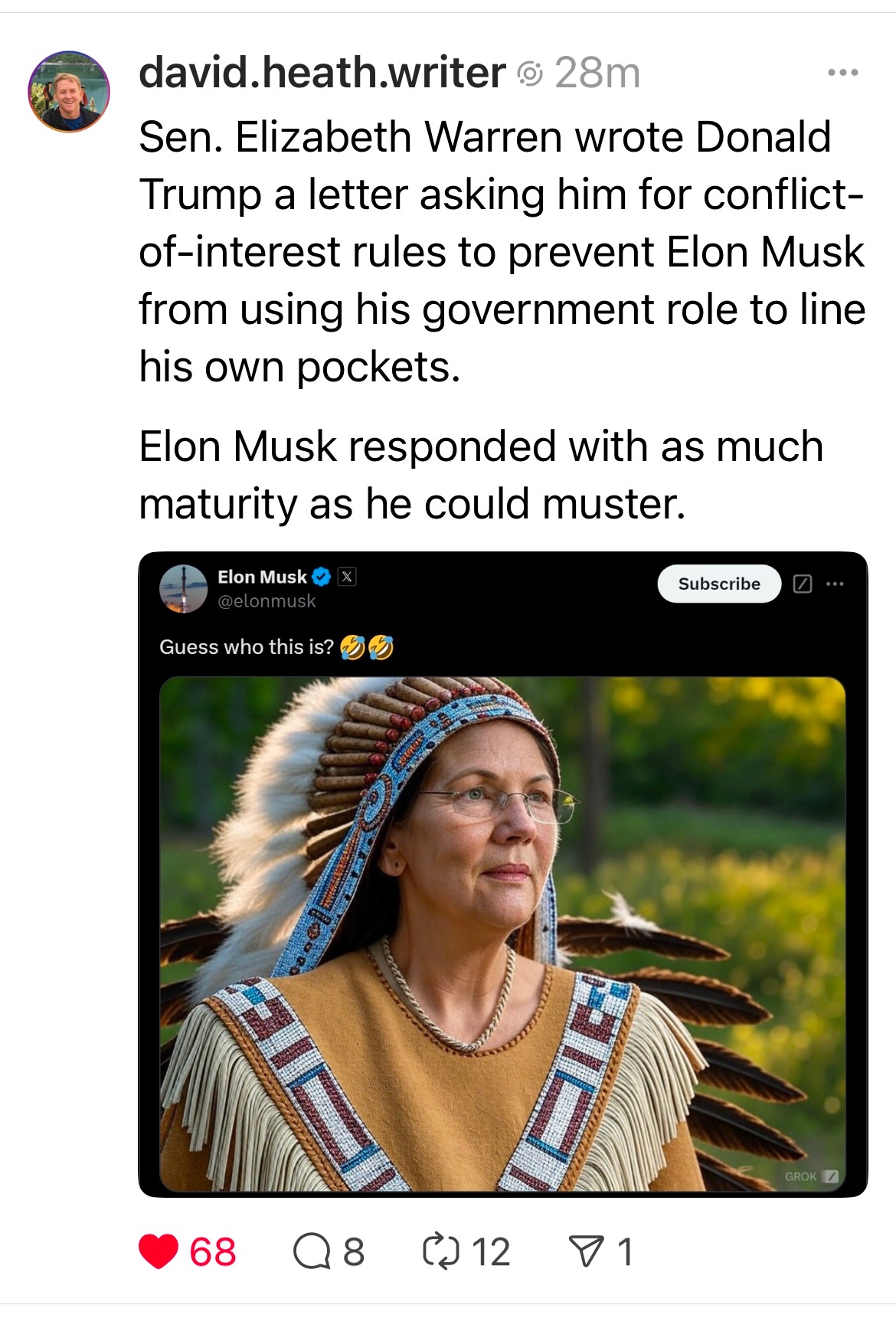Viewport: 896px width, 1328px height.
Task: Open the embedded headdress image
Action: point(502,933)
